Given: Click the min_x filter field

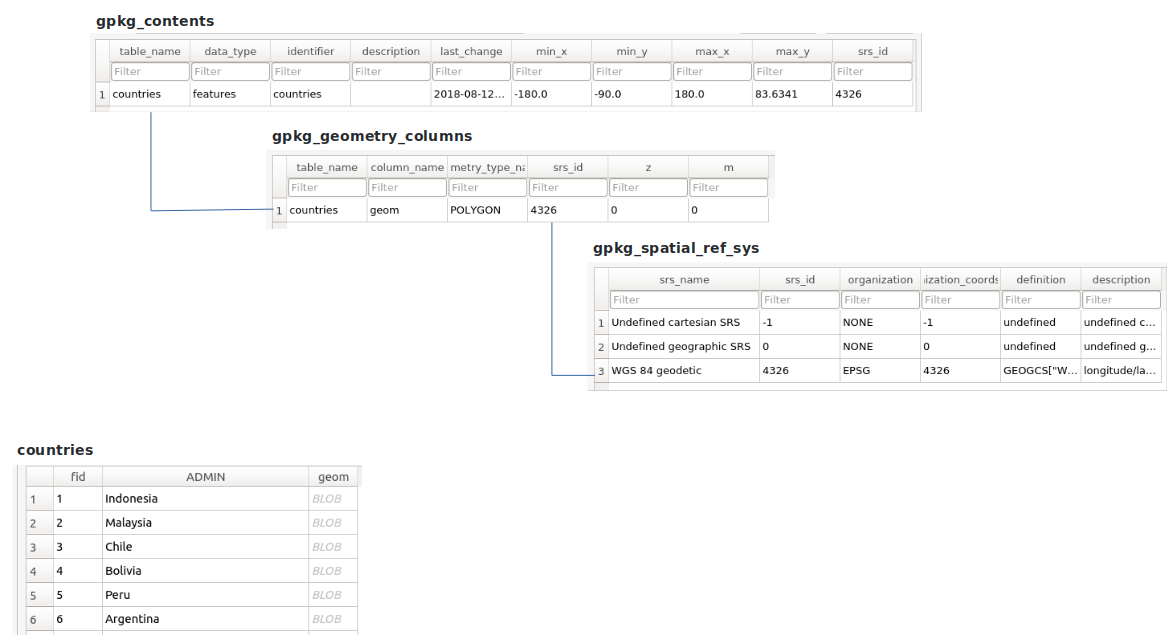Looking at the screenshot, I should pos(551,71).
